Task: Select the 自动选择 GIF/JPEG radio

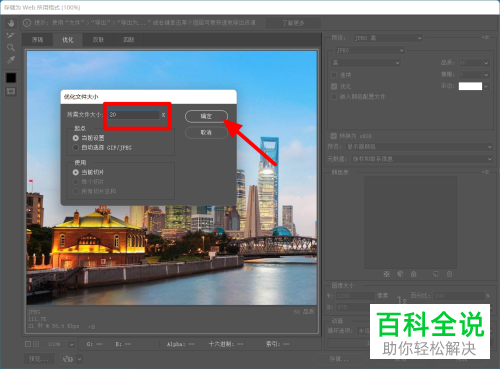Action: pyautogui.click(x=76, y=147)
